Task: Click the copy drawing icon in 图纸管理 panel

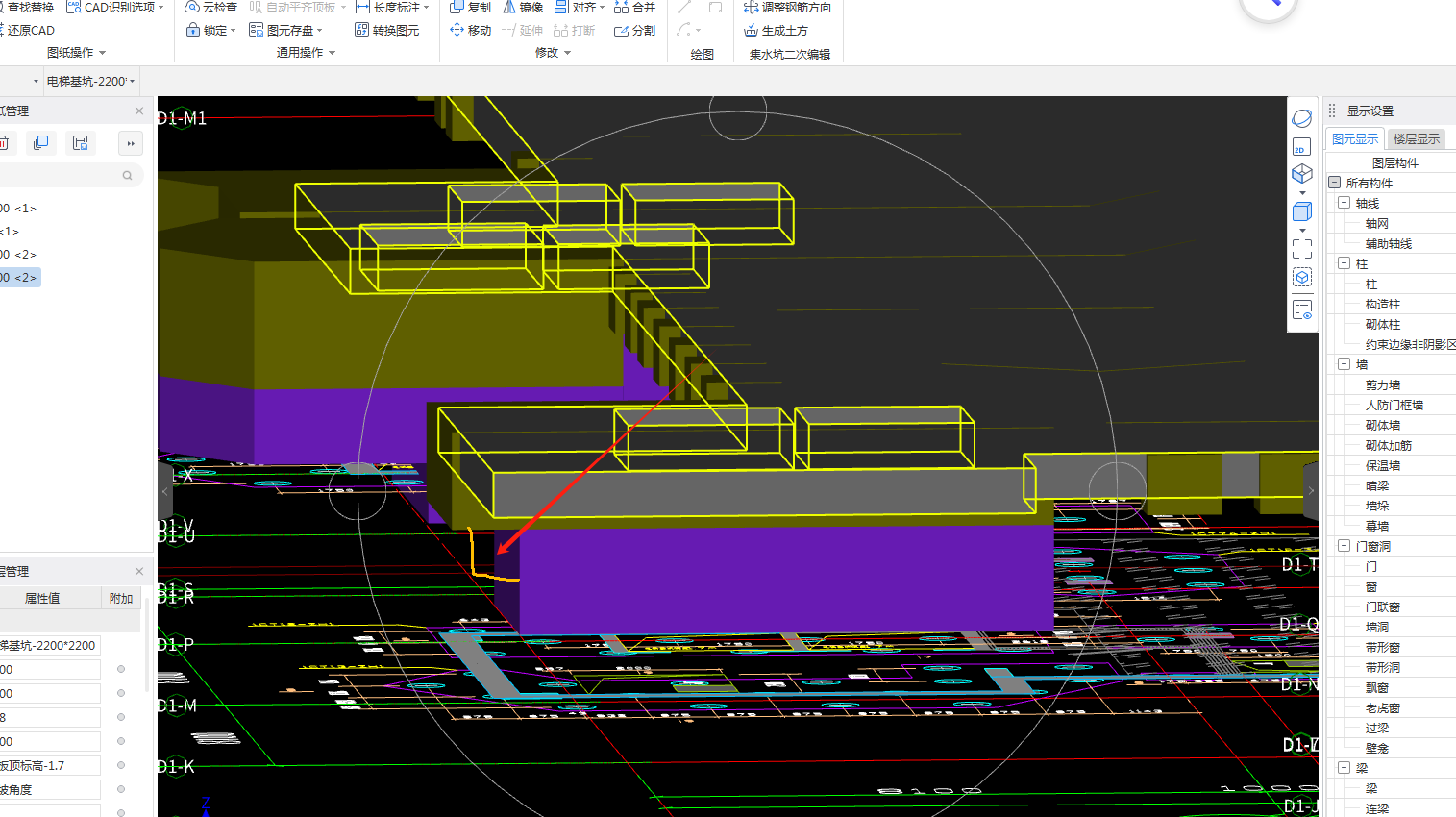Action: tap(40, 143)
